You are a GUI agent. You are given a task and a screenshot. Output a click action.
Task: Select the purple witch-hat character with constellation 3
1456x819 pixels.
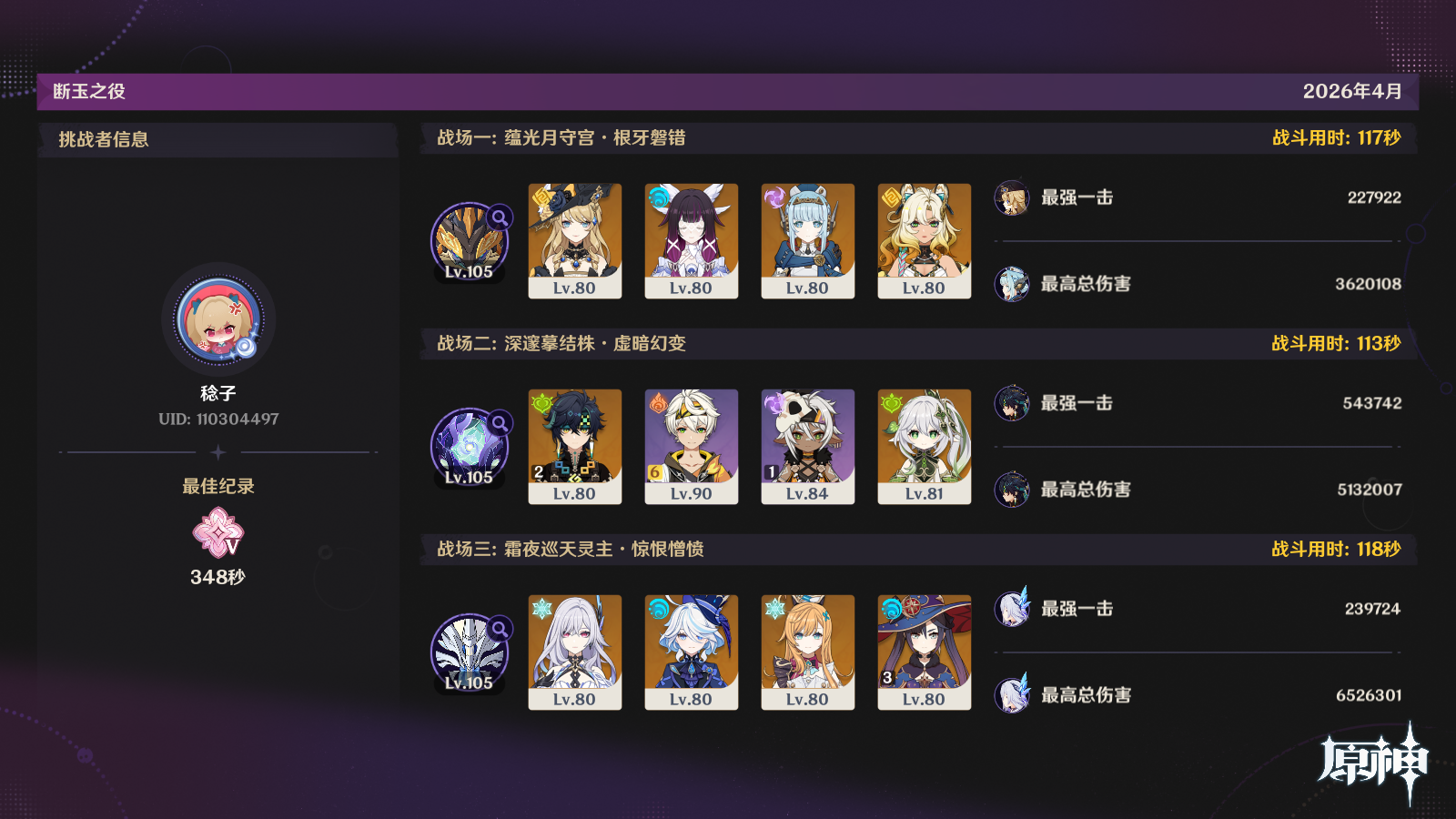[925, 652]
